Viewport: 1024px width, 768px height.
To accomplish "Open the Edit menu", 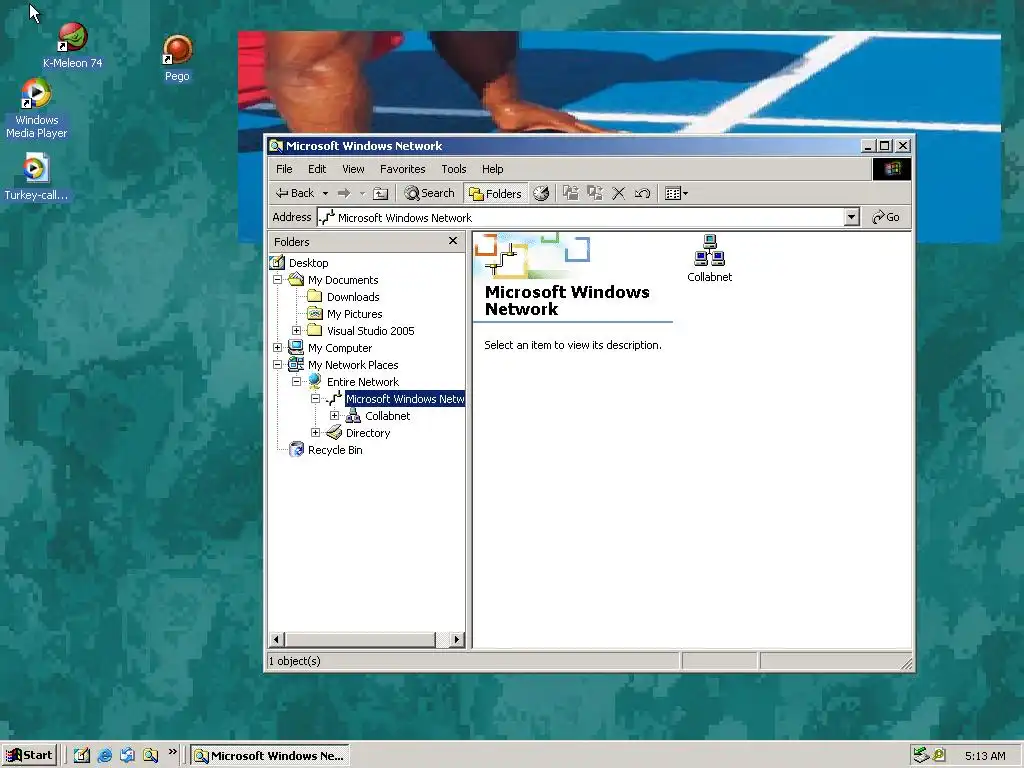I will pyautogui.click(x=317, y=169).
